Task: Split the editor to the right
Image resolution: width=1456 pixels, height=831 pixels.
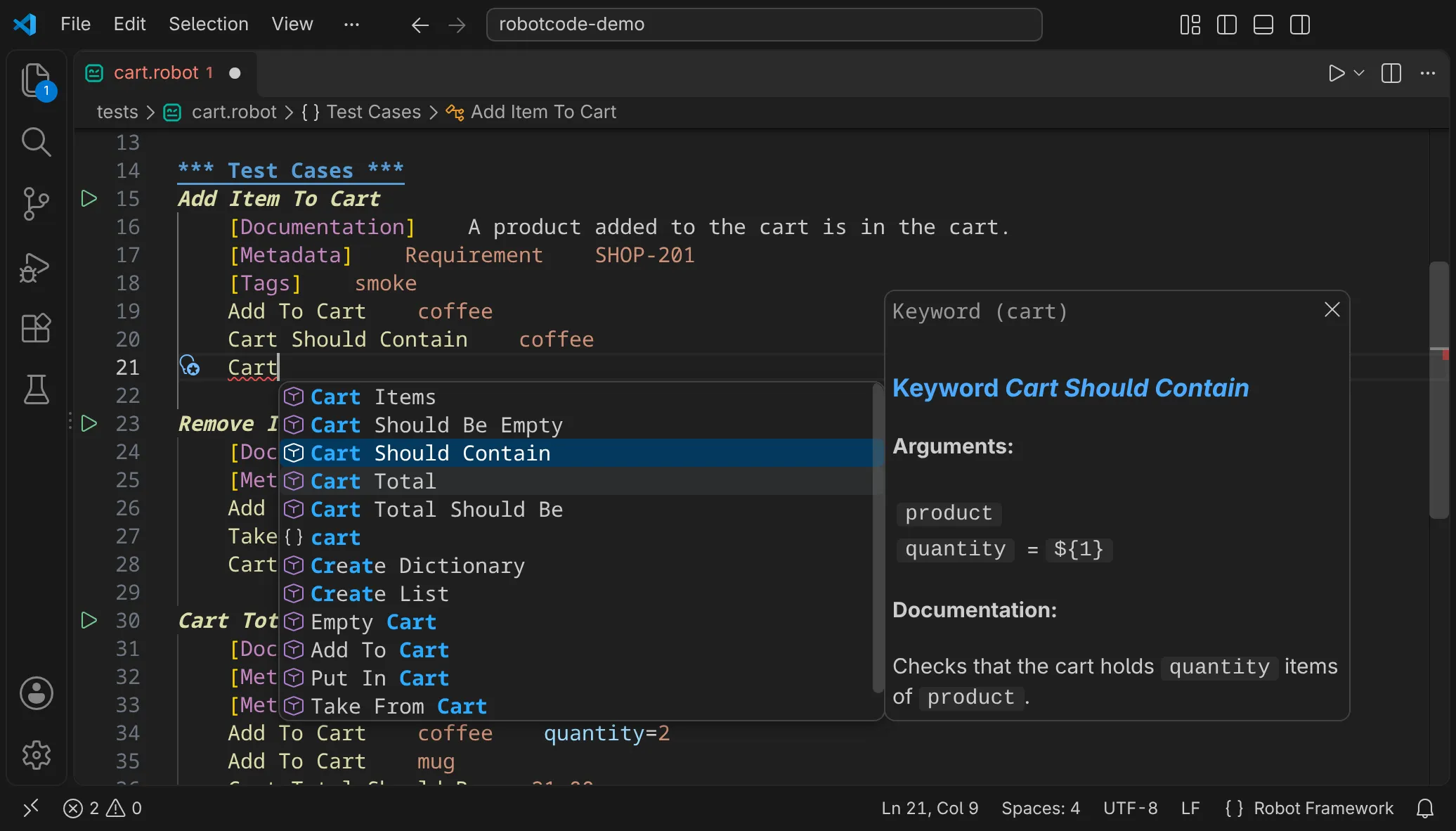Action: pos(1391,73)
